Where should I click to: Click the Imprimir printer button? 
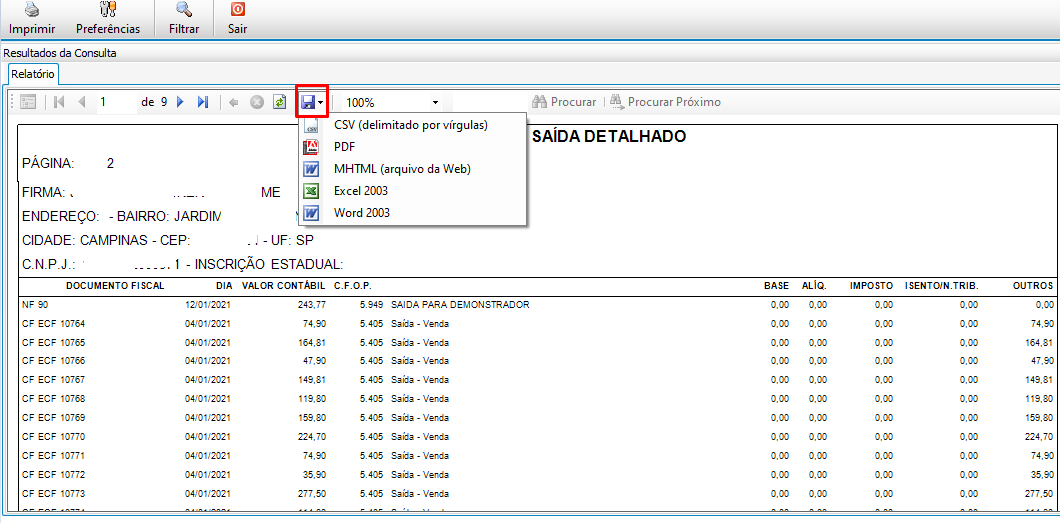(32, 19)
